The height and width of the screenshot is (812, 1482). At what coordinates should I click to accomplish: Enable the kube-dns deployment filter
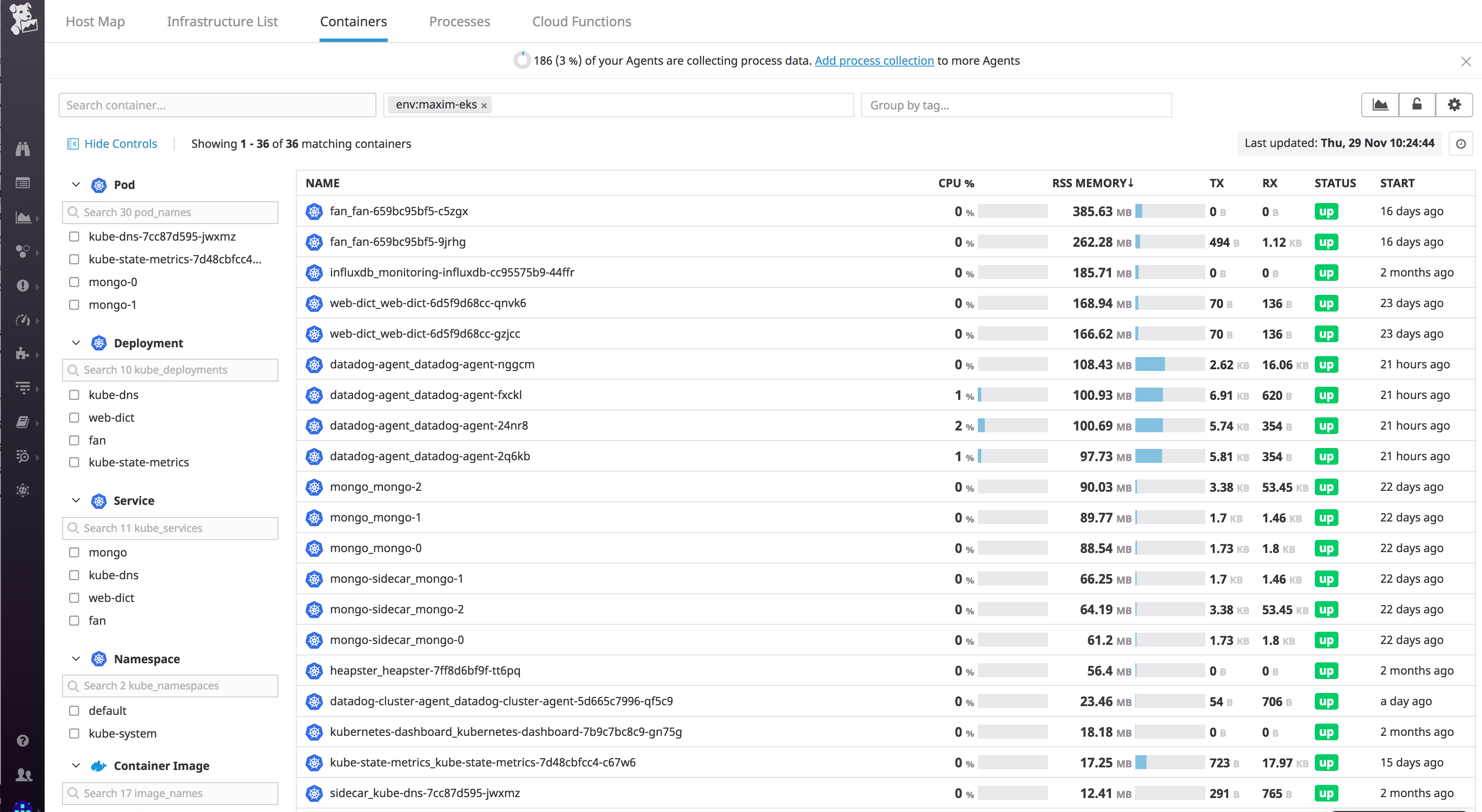click(x=74, y=395)
